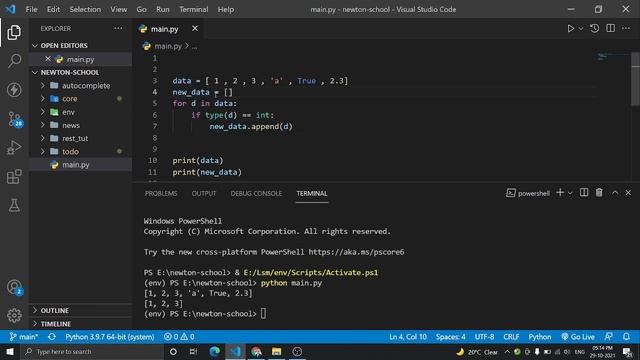640x360 pixels.
Task: Open the Edit menu
Action: coord(53,9)
